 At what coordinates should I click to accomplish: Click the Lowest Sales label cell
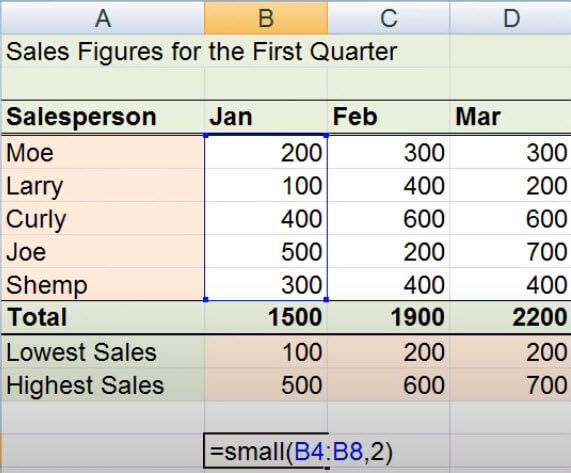click(x=103, y=352)
